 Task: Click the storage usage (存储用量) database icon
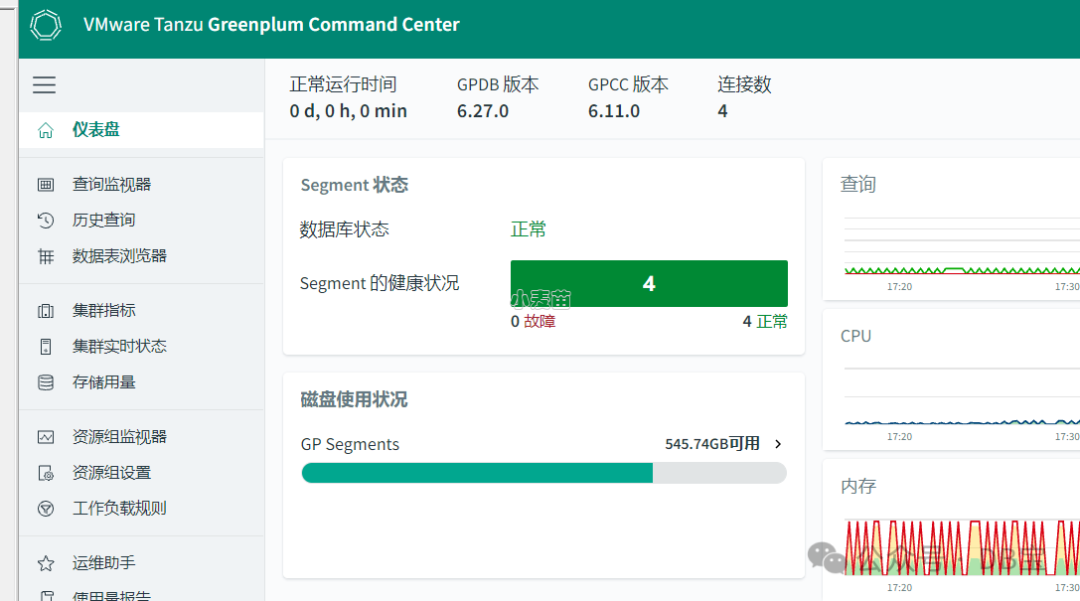pyautogui.click(x=45, y=382)
